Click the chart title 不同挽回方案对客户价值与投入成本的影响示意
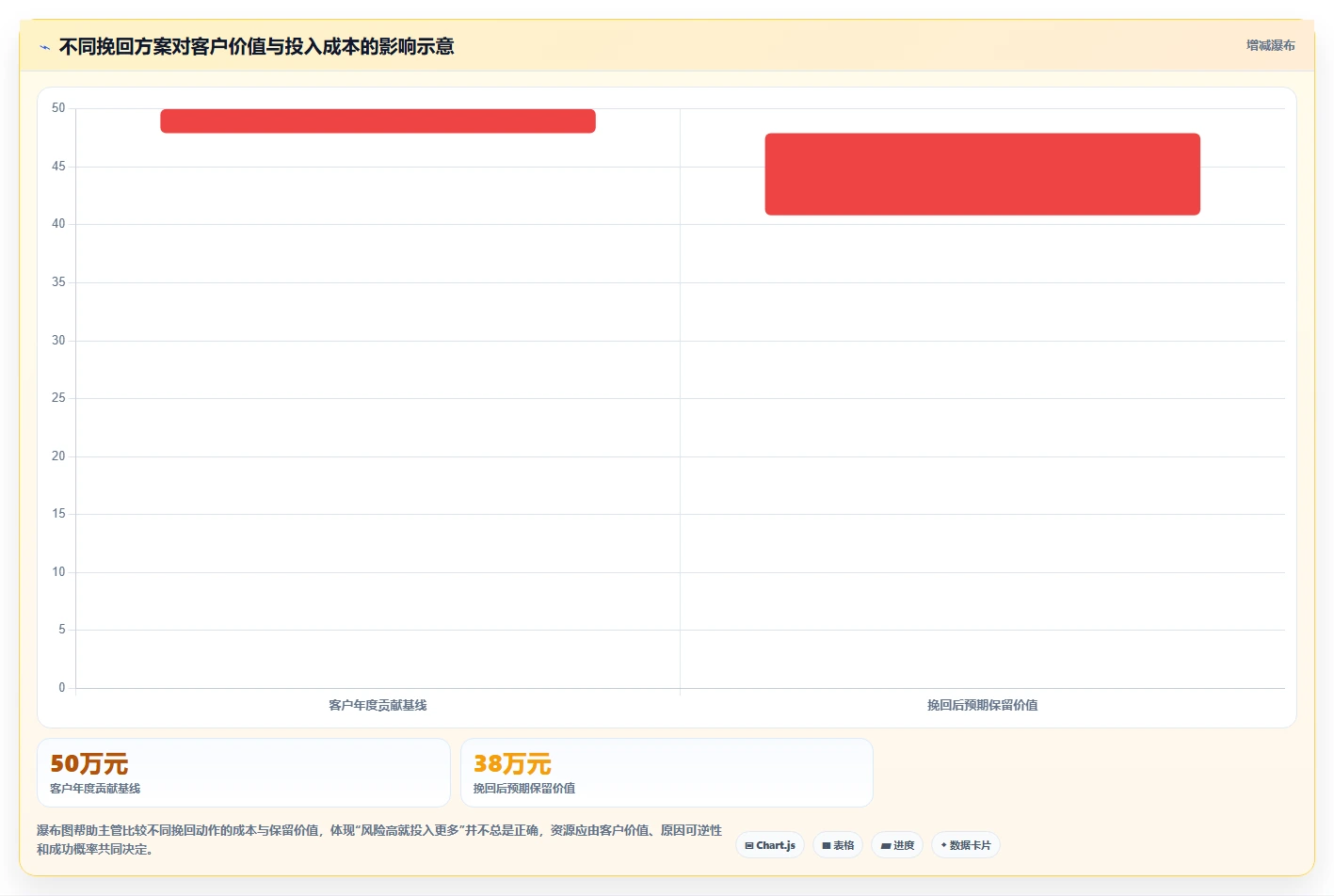 (x=256, y=46)
